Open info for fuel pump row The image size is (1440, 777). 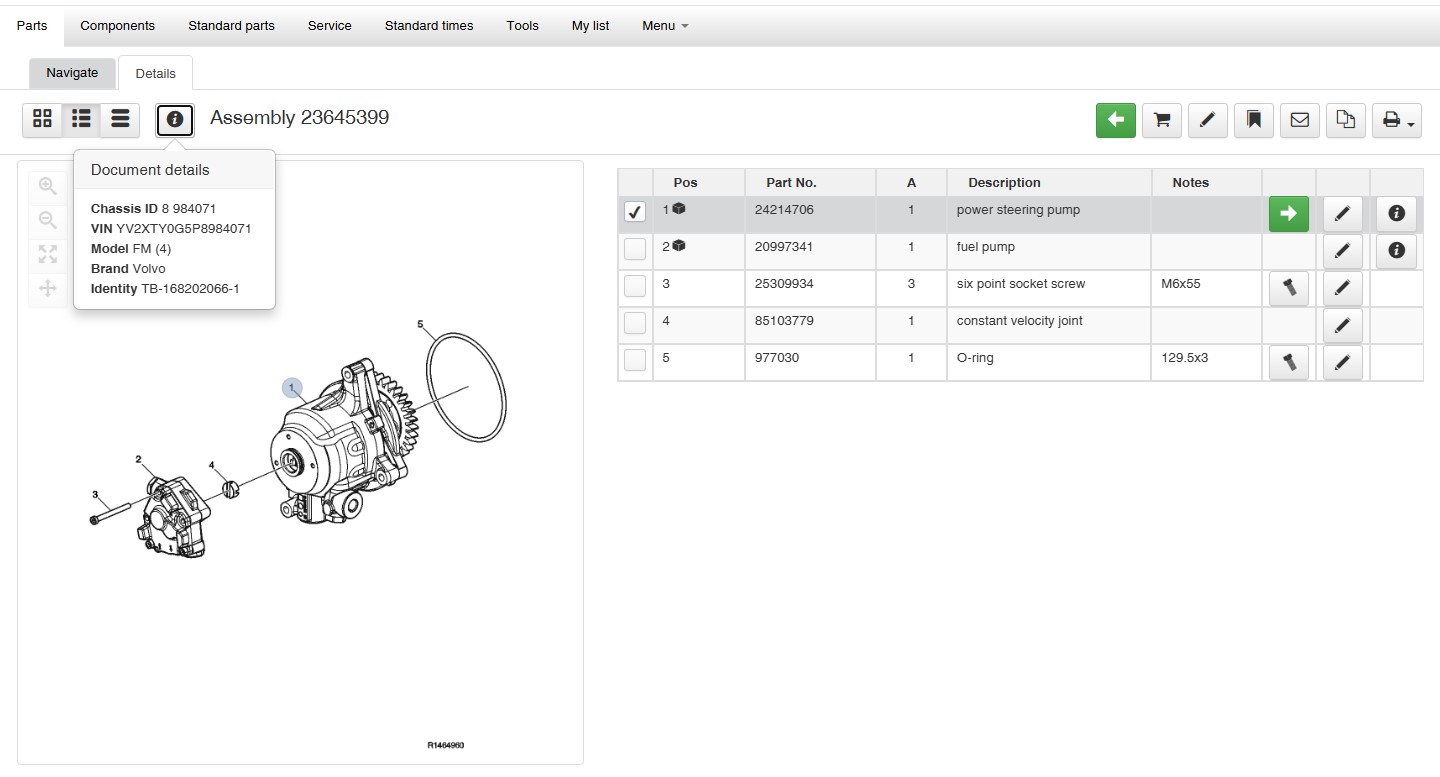click(x=1396, y=251)
